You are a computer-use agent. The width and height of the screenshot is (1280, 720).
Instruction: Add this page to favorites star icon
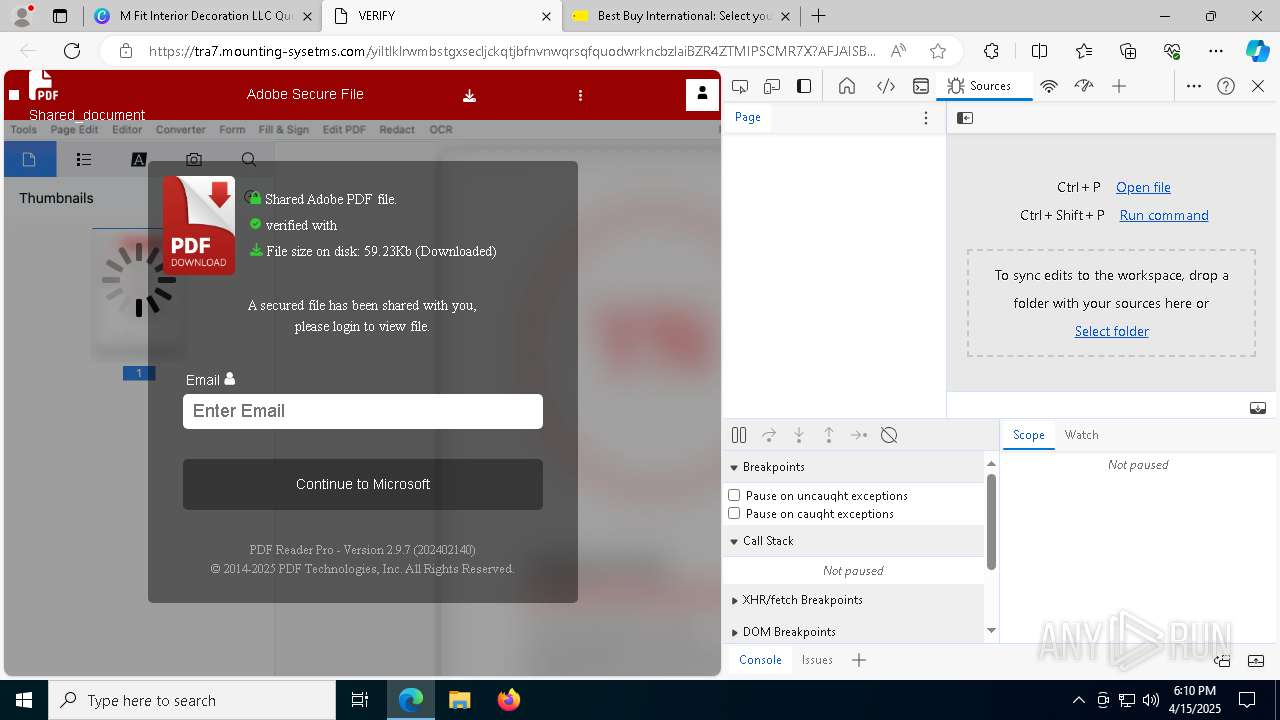pos(937,51)
